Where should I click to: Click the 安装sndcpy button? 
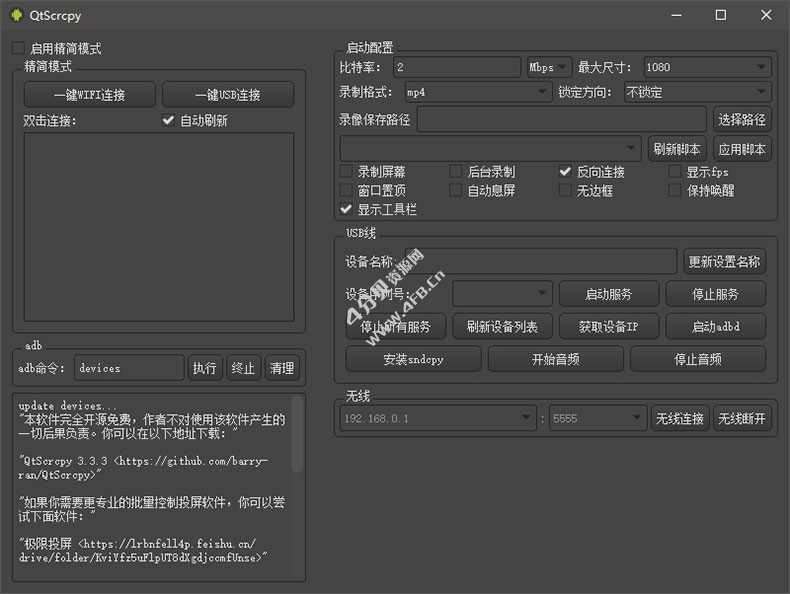[x=413, y=359]
